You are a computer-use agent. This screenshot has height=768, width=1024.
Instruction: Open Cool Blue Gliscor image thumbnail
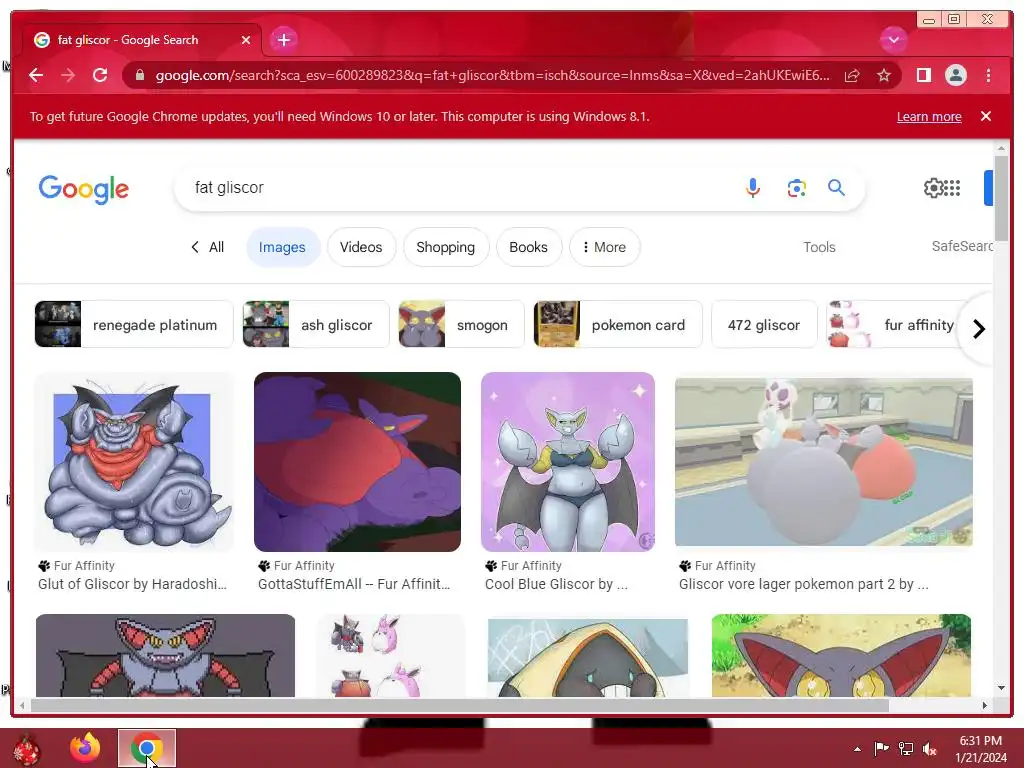(568, 462)
